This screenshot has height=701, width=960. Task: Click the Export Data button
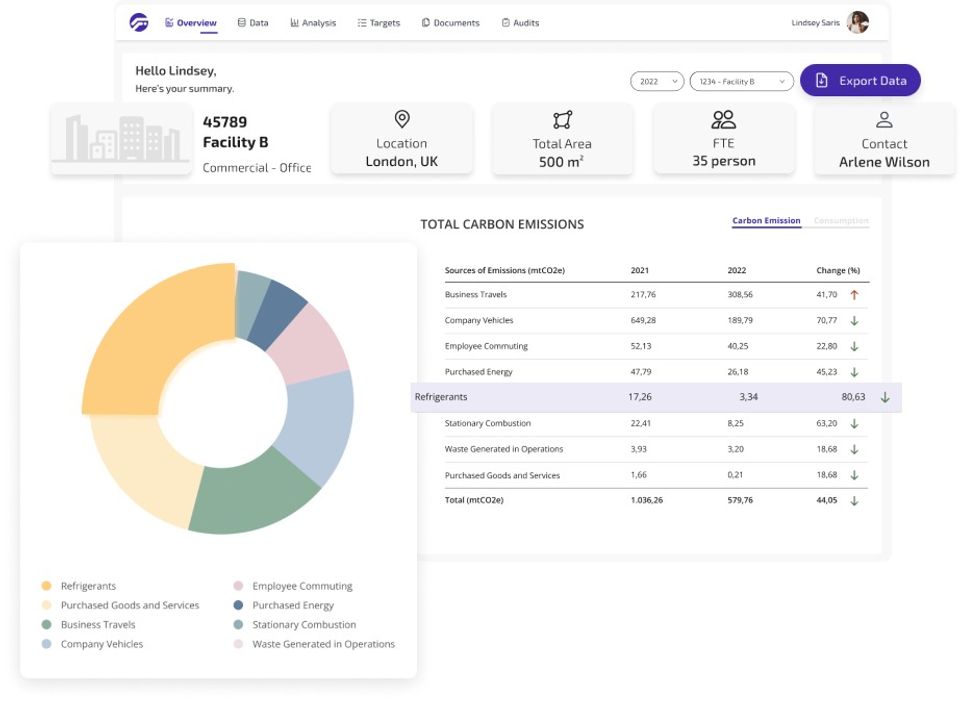(x=860, y=80)
